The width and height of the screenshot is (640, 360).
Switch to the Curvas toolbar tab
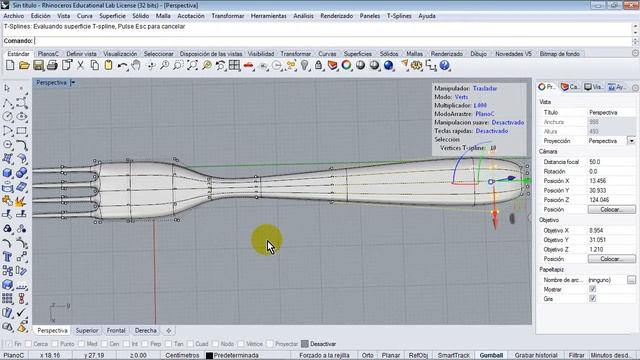click(x=327, y=54)
